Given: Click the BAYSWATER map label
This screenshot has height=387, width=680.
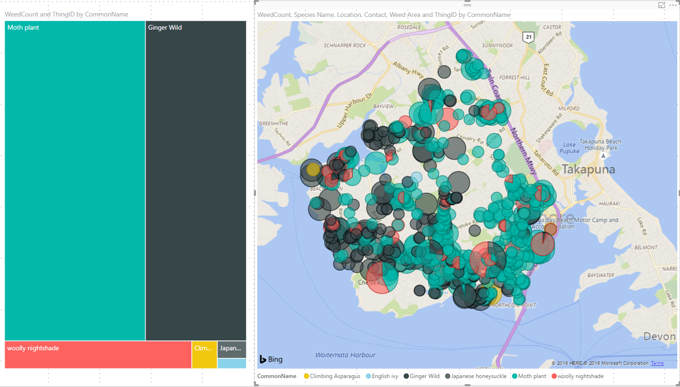Looking at the screenshot, I should click(x=600, y=275).
